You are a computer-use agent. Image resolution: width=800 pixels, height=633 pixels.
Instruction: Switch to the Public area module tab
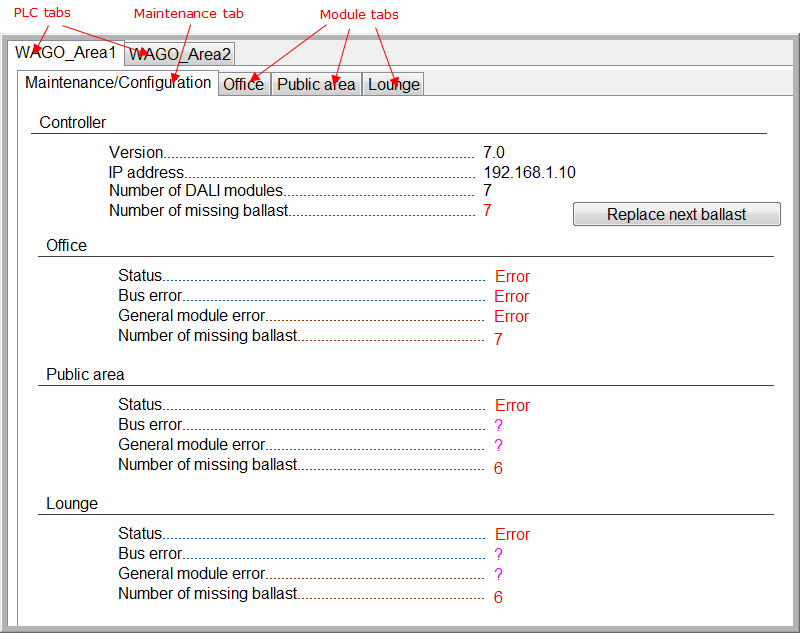316,84
